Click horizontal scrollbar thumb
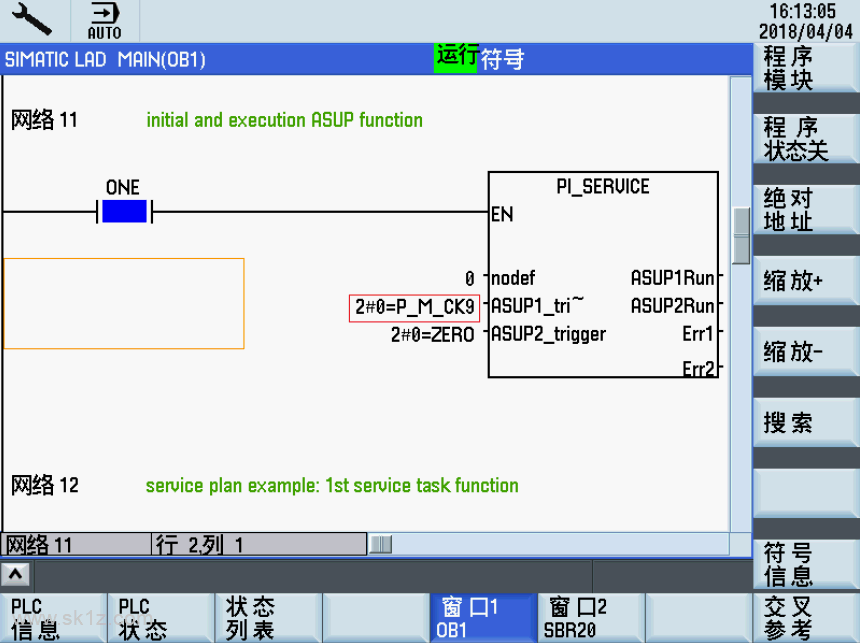Screen dimensions: 860x643 pos(380,544)
